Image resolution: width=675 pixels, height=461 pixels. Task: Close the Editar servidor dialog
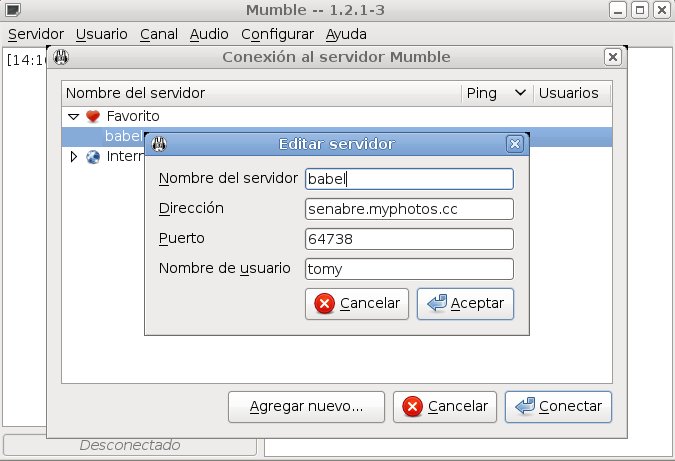514,144
